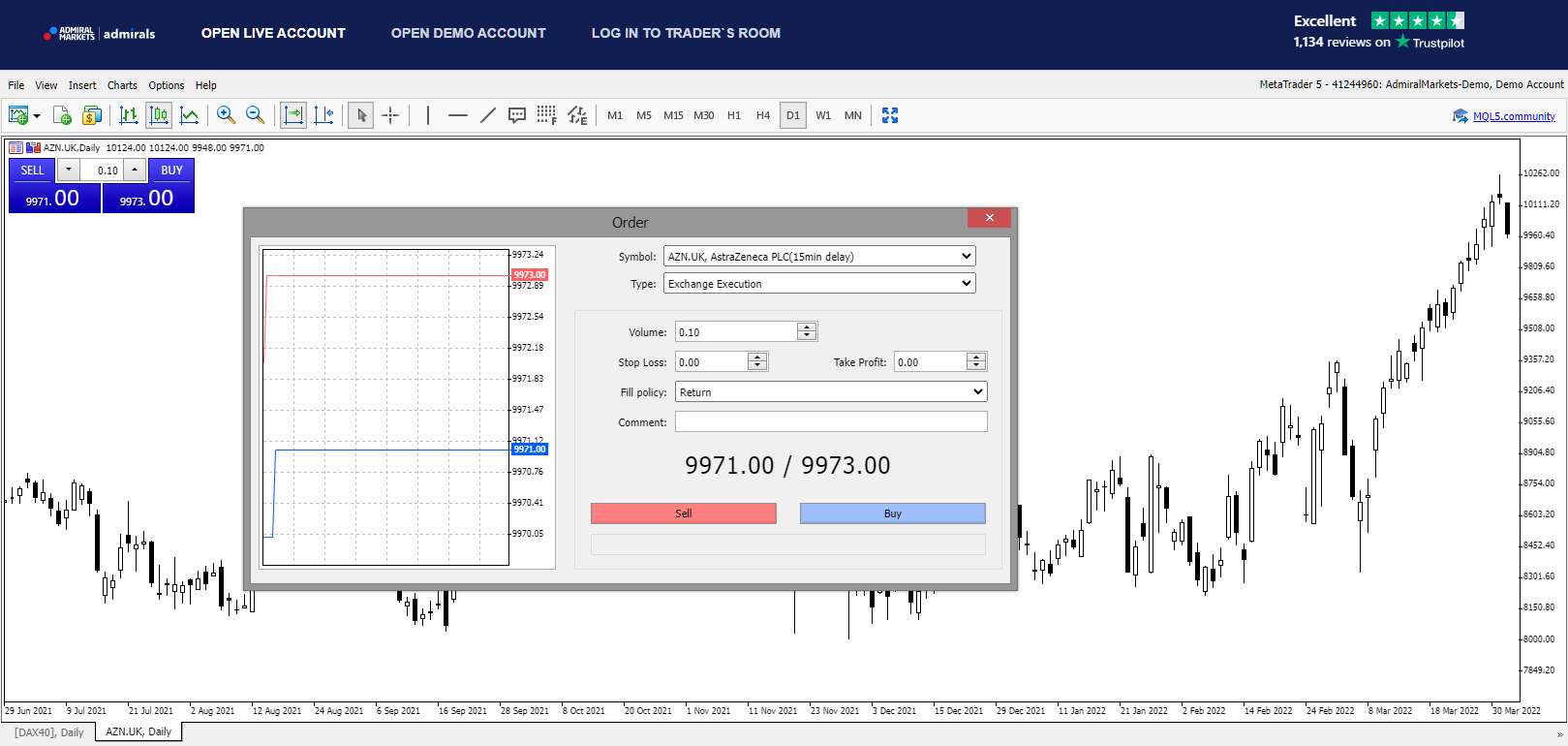Set timeframe to M15
The image size is (1568, 746).
(674, 115)
